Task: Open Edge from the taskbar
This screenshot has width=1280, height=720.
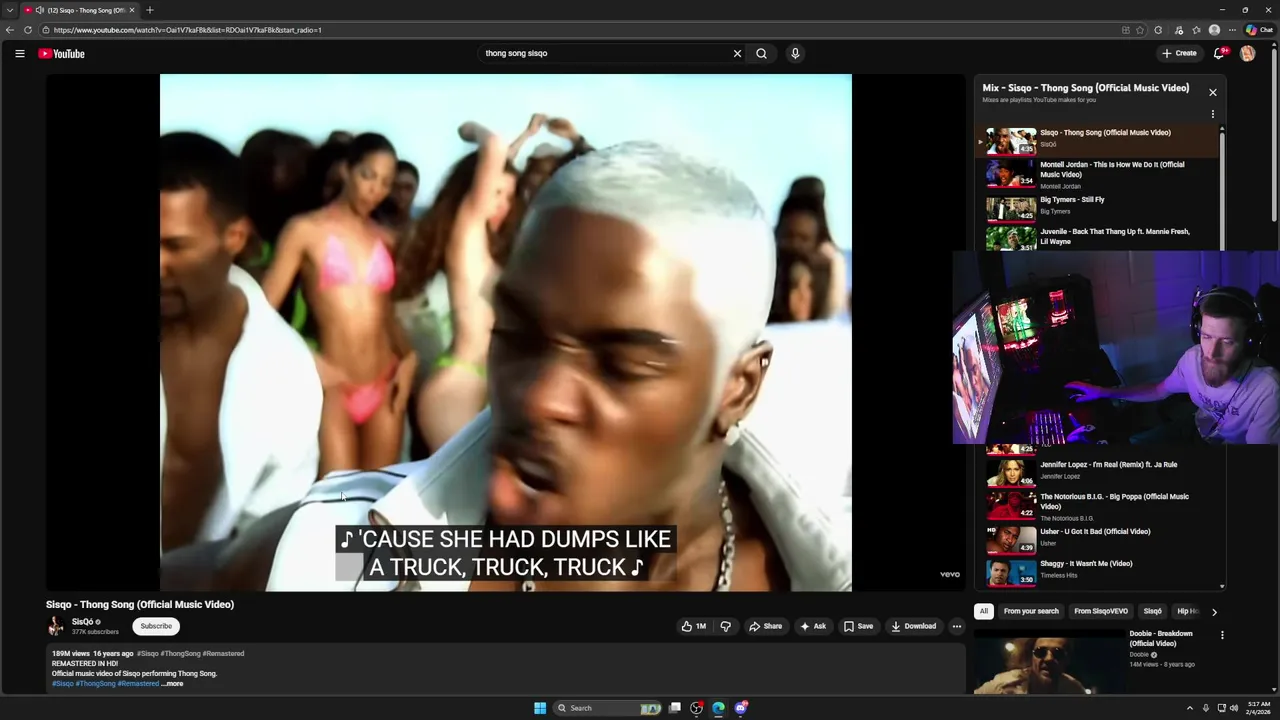Action: [718, 708]
